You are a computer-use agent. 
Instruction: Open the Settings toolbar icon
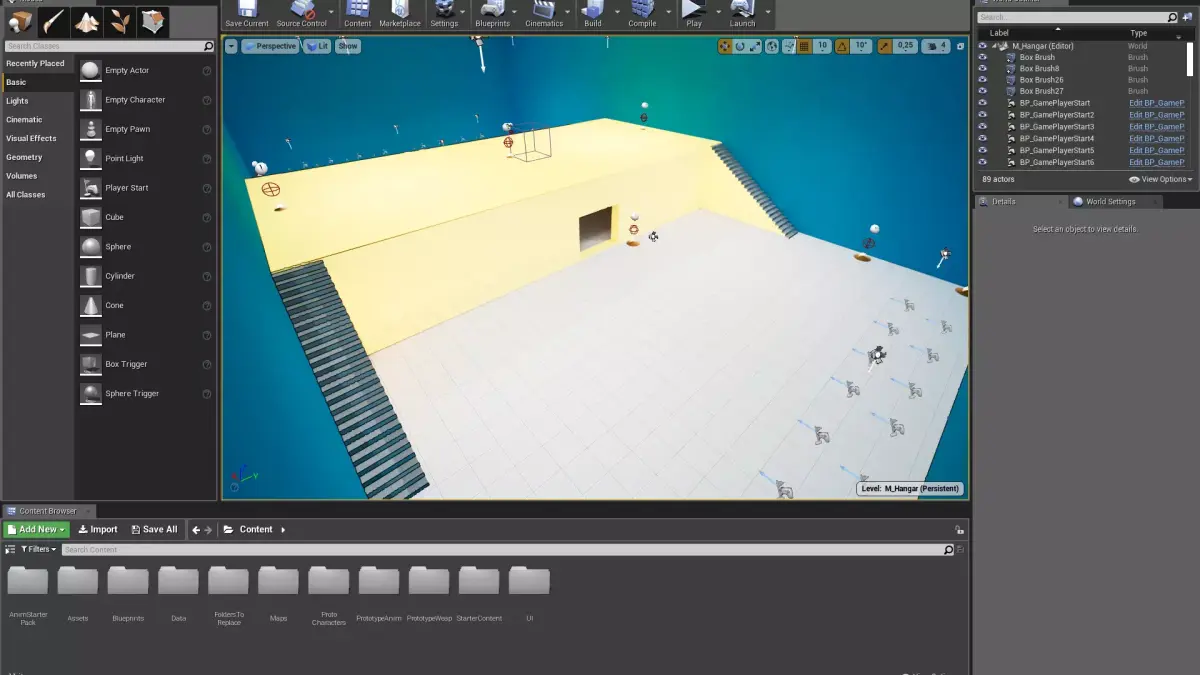(x=444, y=10)
